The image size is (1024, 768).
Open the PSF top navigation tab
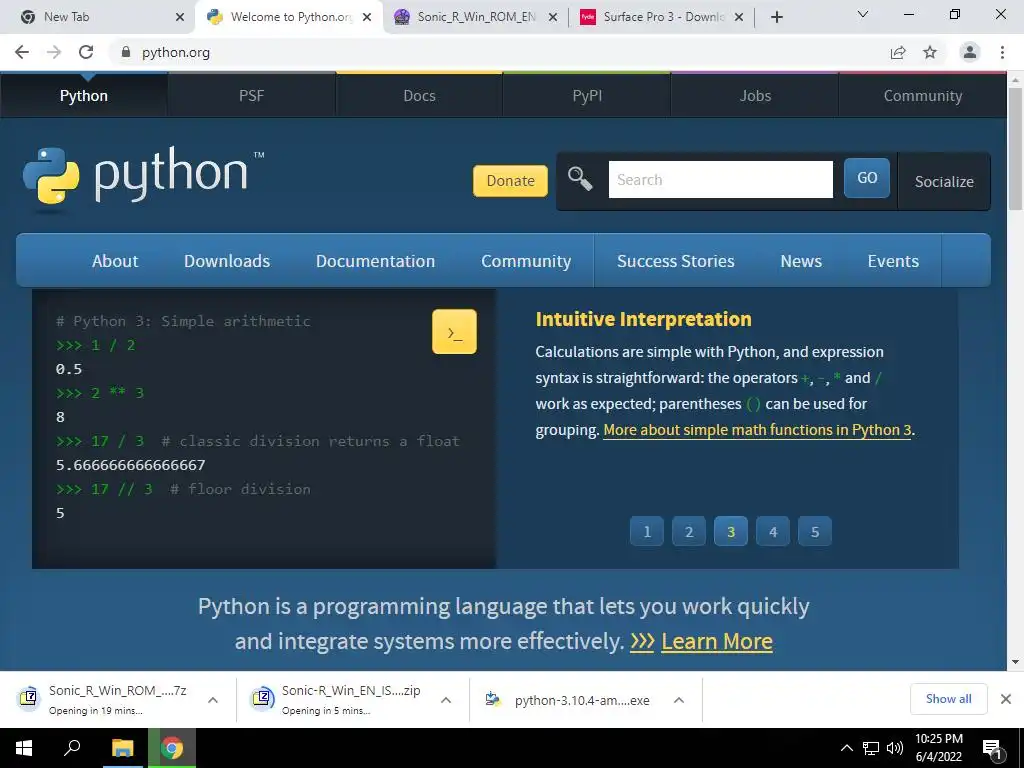click(x=251, y=95)
